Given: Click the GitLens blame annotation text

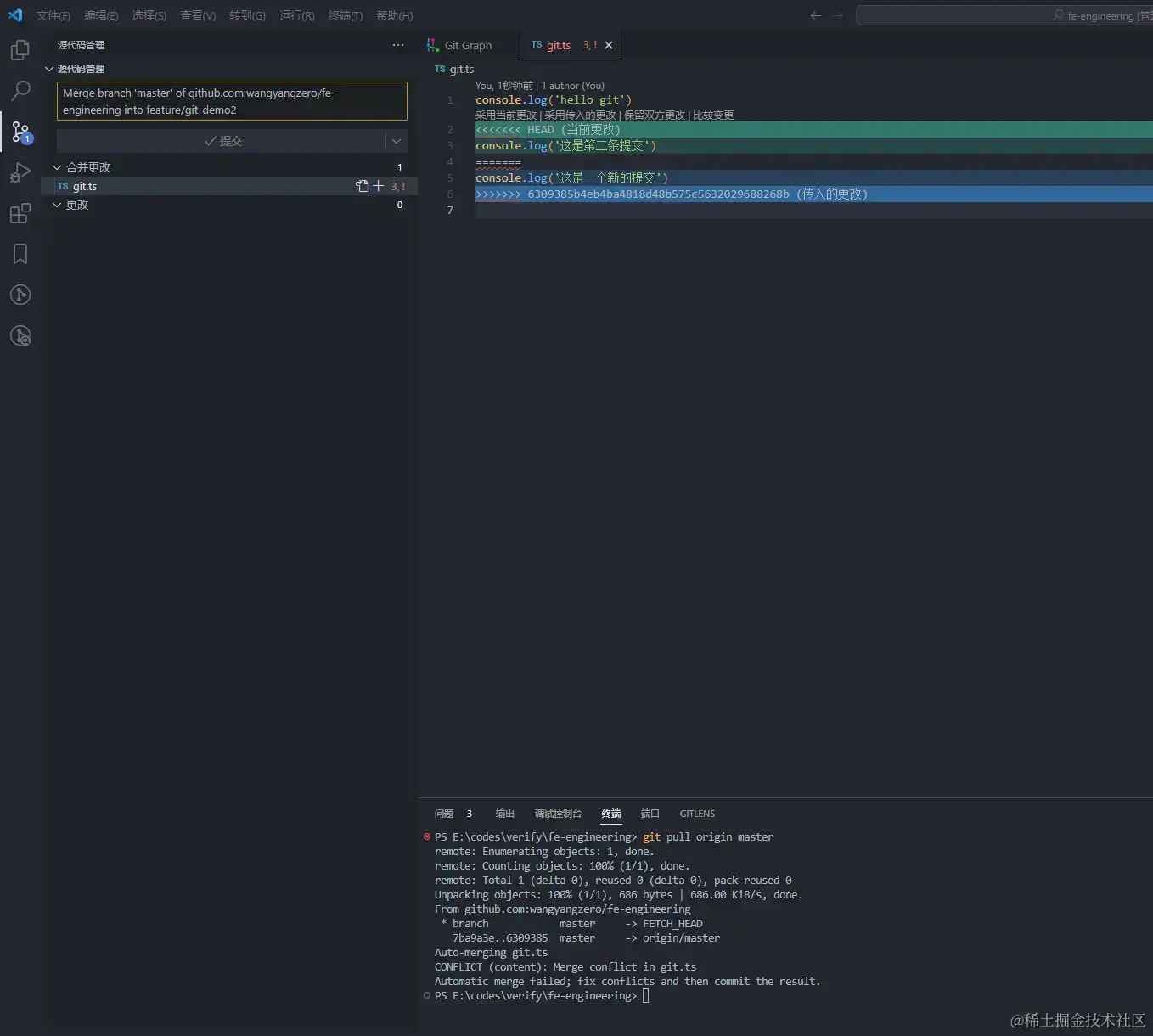Looking at the screenshot, I should 540,86.
